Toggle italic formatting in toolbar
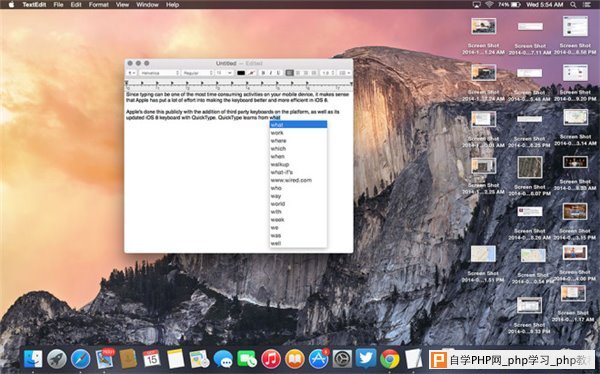 (271, 73)
